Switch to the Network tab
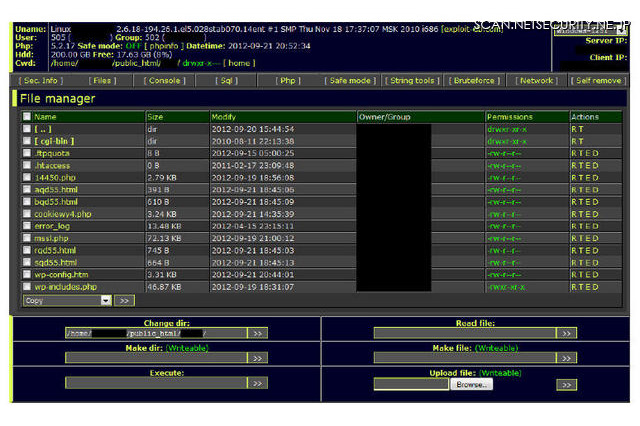 (535, 80)
